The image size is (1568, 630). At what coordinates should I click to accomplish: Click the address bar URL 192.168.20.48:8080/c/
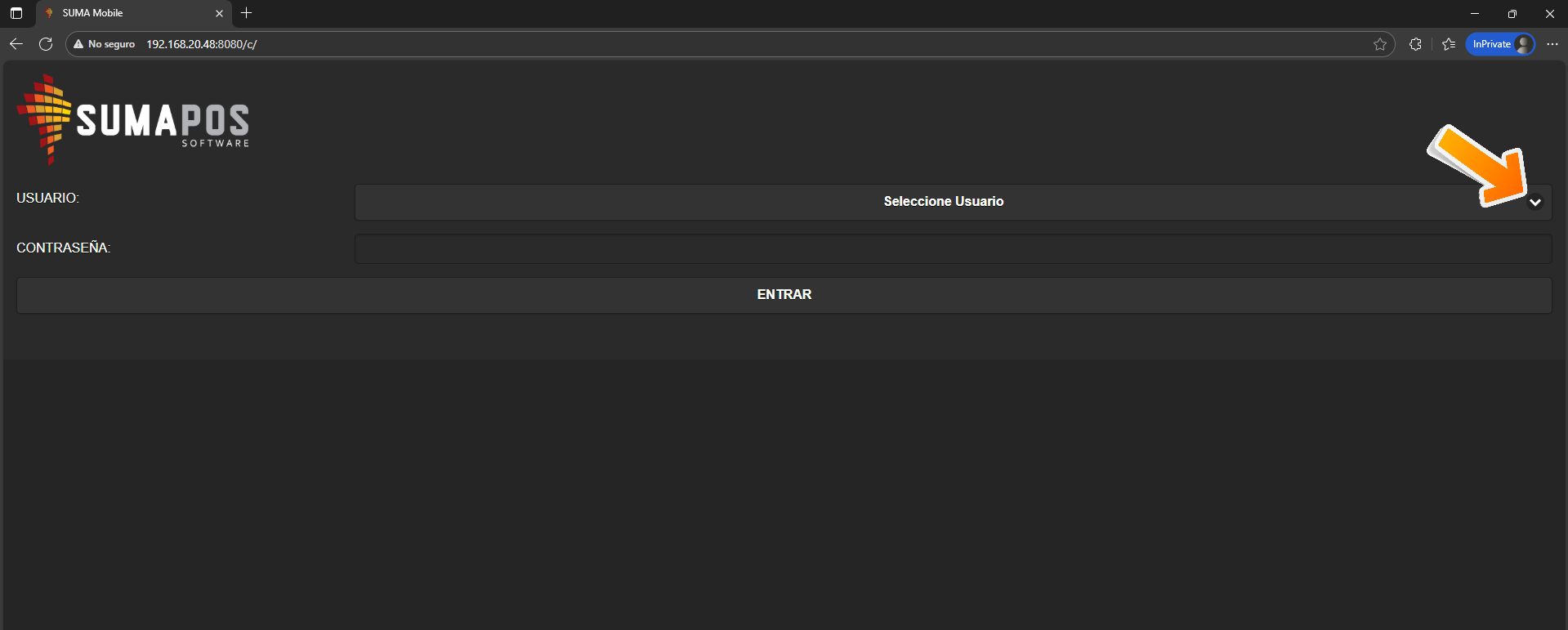pyautogui.click(x=202, y=44)
